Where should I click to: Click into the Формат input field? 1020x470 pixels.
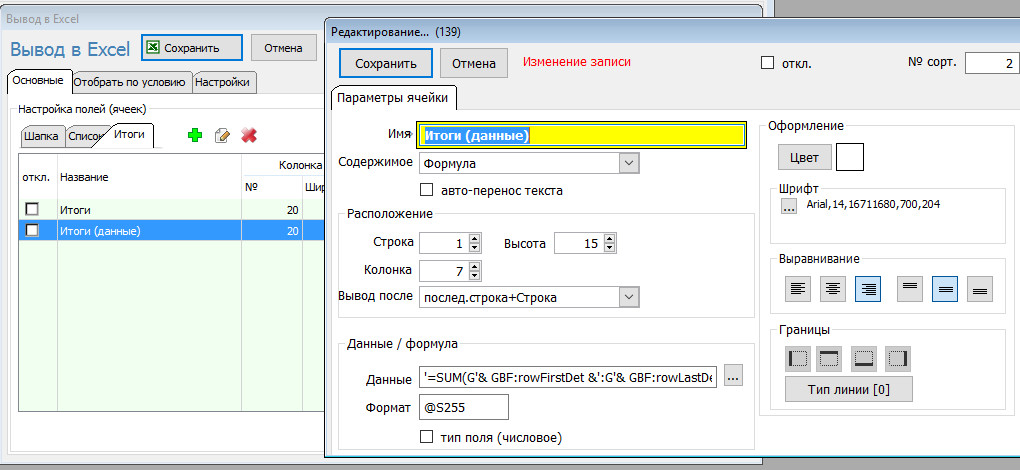click(x=464, y=406)
